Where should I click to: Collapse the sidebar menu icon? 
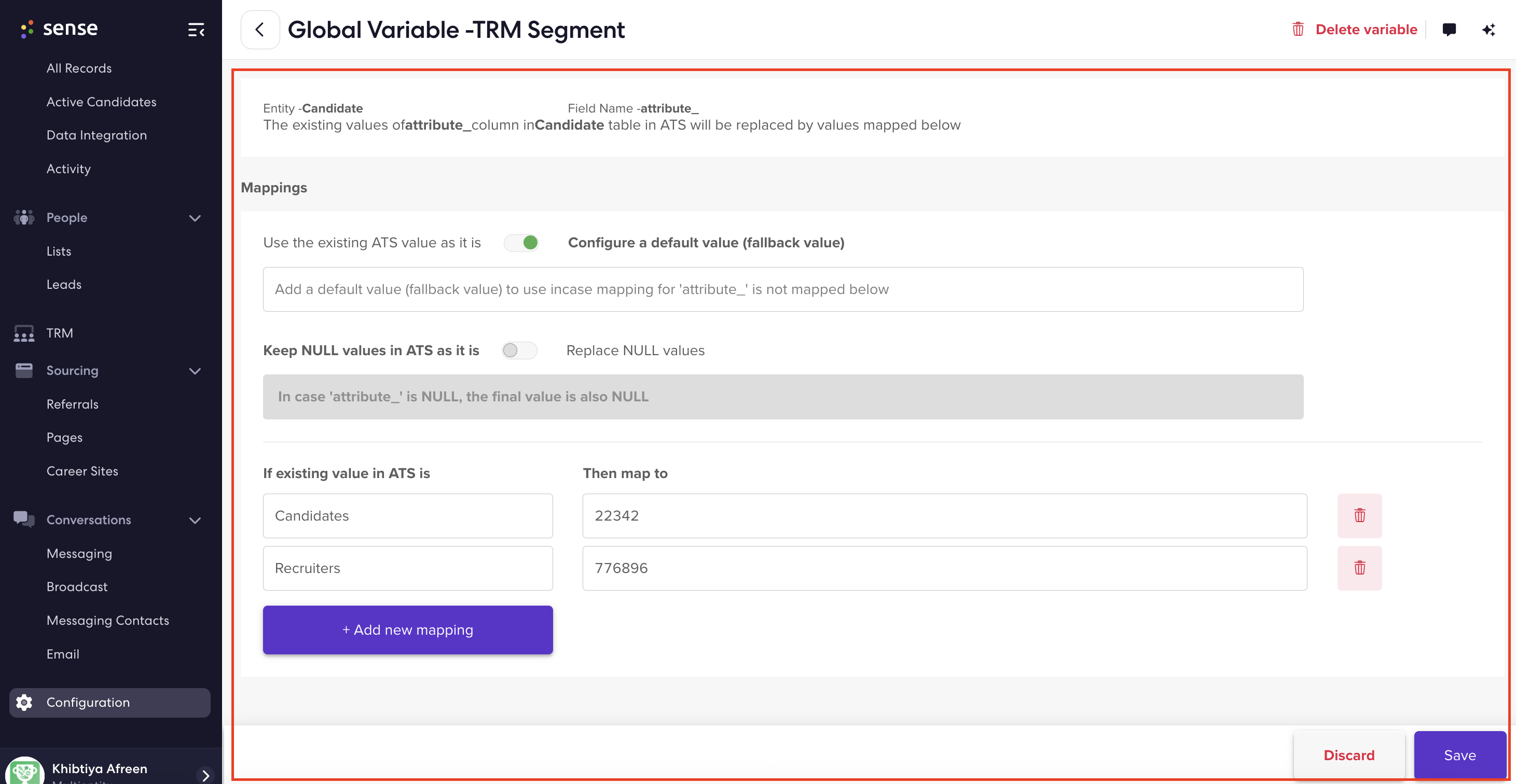[x=196, y=30]
